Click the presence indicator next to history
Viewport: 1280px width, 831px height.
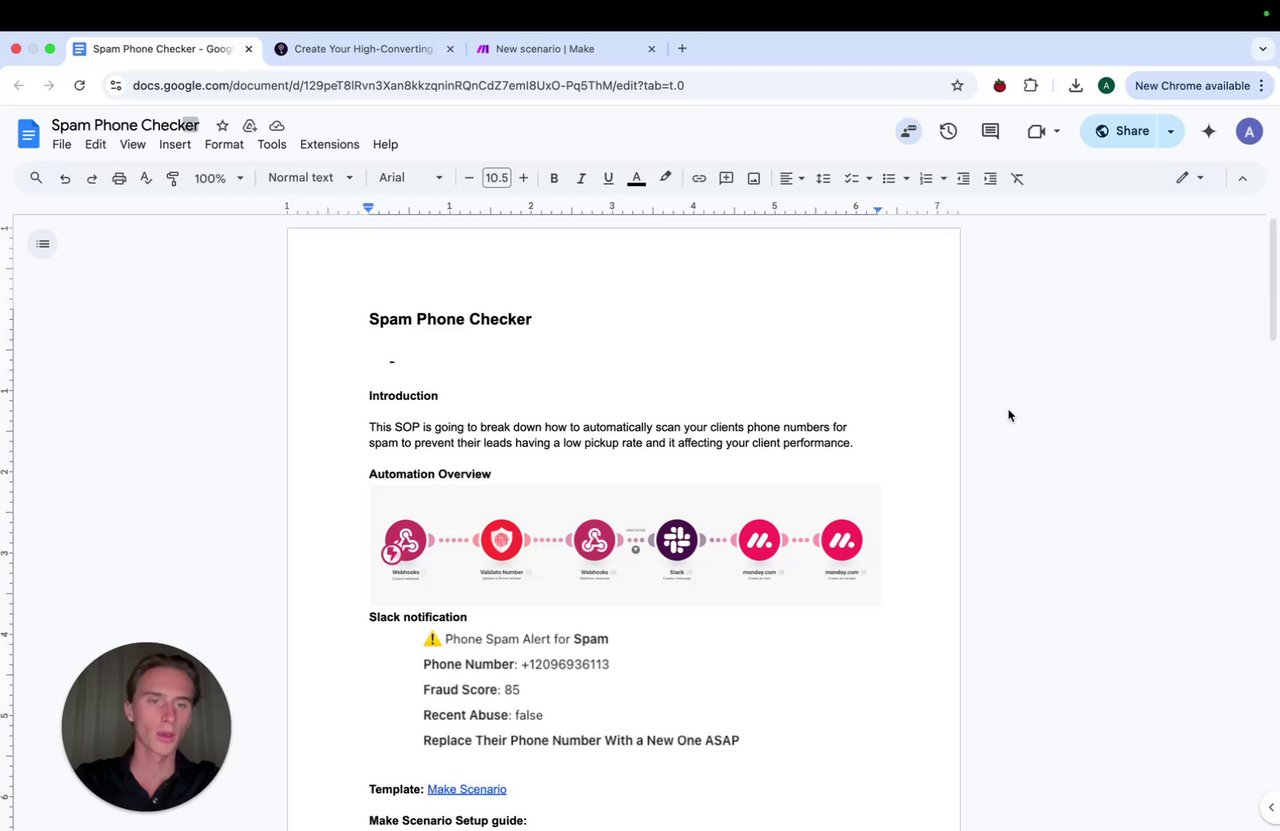click(x=908, y=131)
